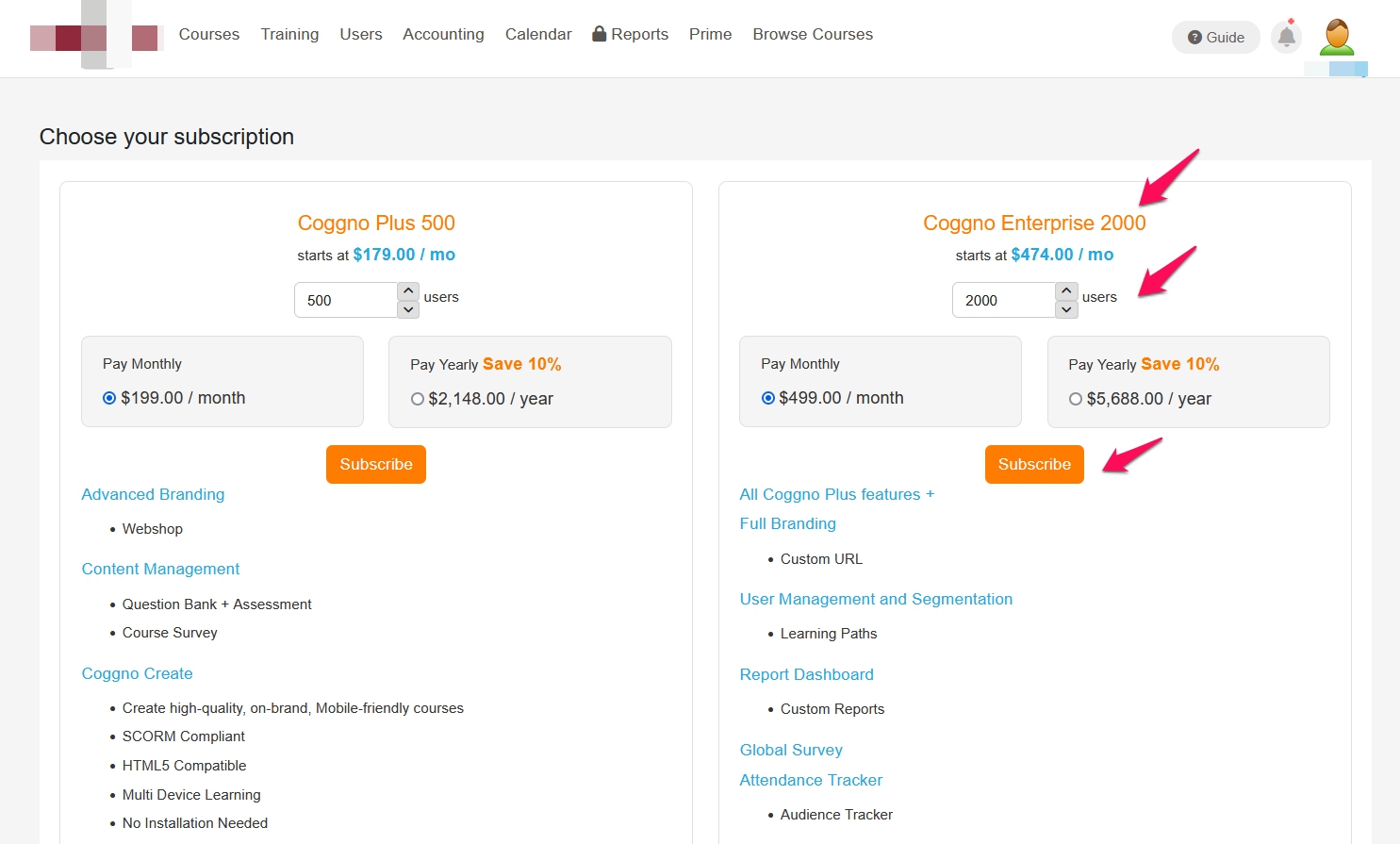Open the Courses menu
1400x844 pixels.
pos(209,34)
